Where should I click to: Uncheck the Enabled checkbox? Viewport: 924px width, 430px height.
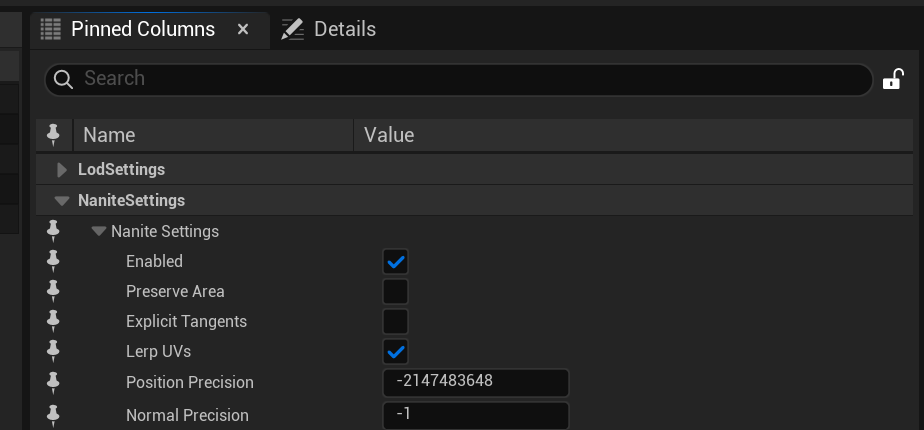(395, 262)
